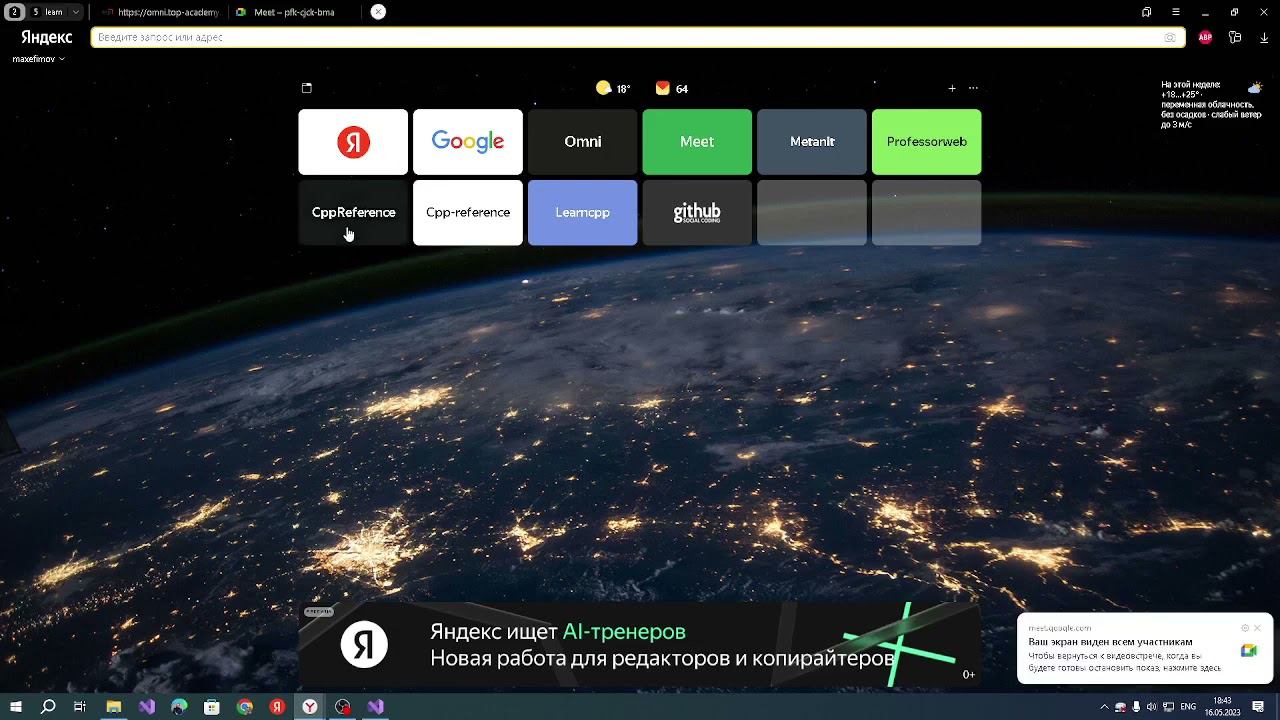
Task: Open the browser hamburger menu
Action: coord(1176,12)
